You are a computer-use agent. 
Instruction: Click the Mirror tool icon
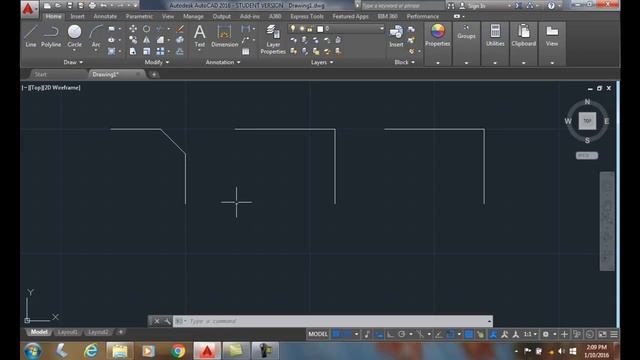click(x=146, y=40)
